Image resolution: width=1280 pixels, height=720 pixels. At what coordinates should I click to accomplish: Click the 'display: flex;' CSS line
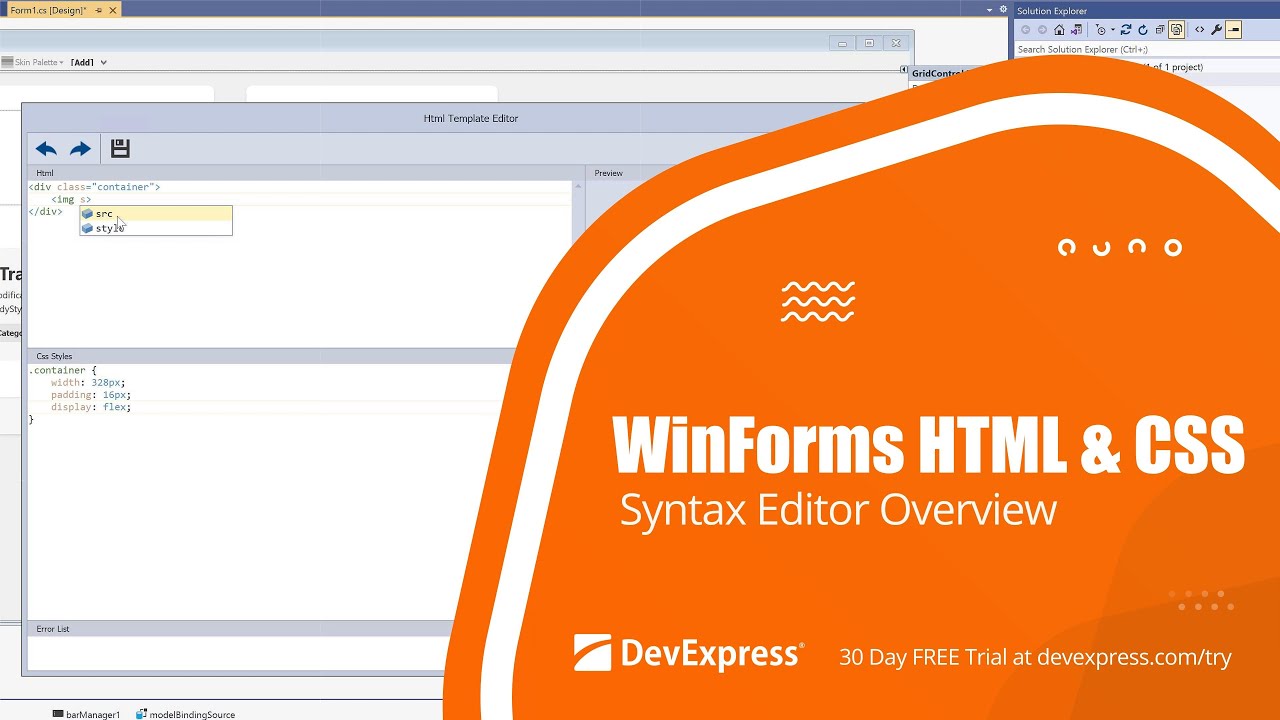point(91,407)
